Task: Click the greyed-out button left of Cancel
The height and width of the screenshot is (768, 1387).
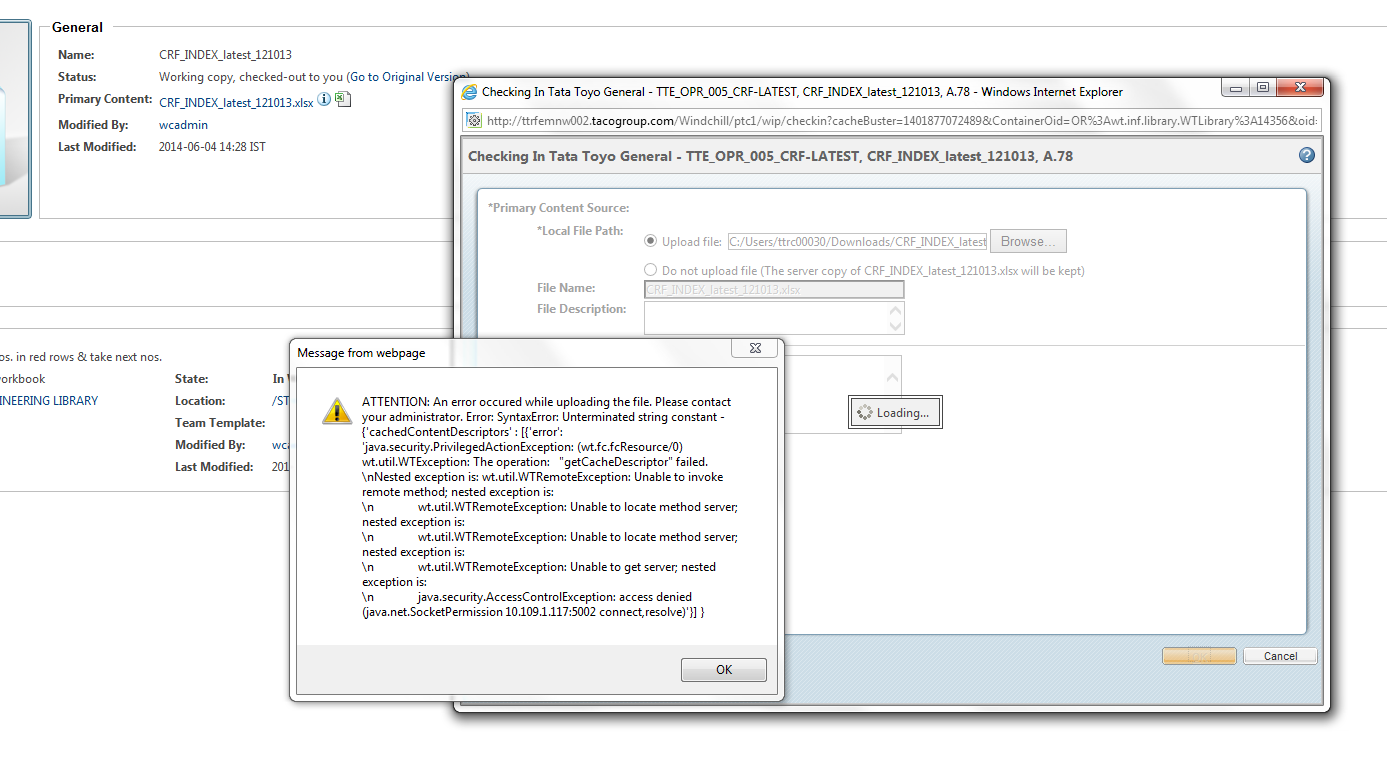Action: click(x=1199, y=656)
